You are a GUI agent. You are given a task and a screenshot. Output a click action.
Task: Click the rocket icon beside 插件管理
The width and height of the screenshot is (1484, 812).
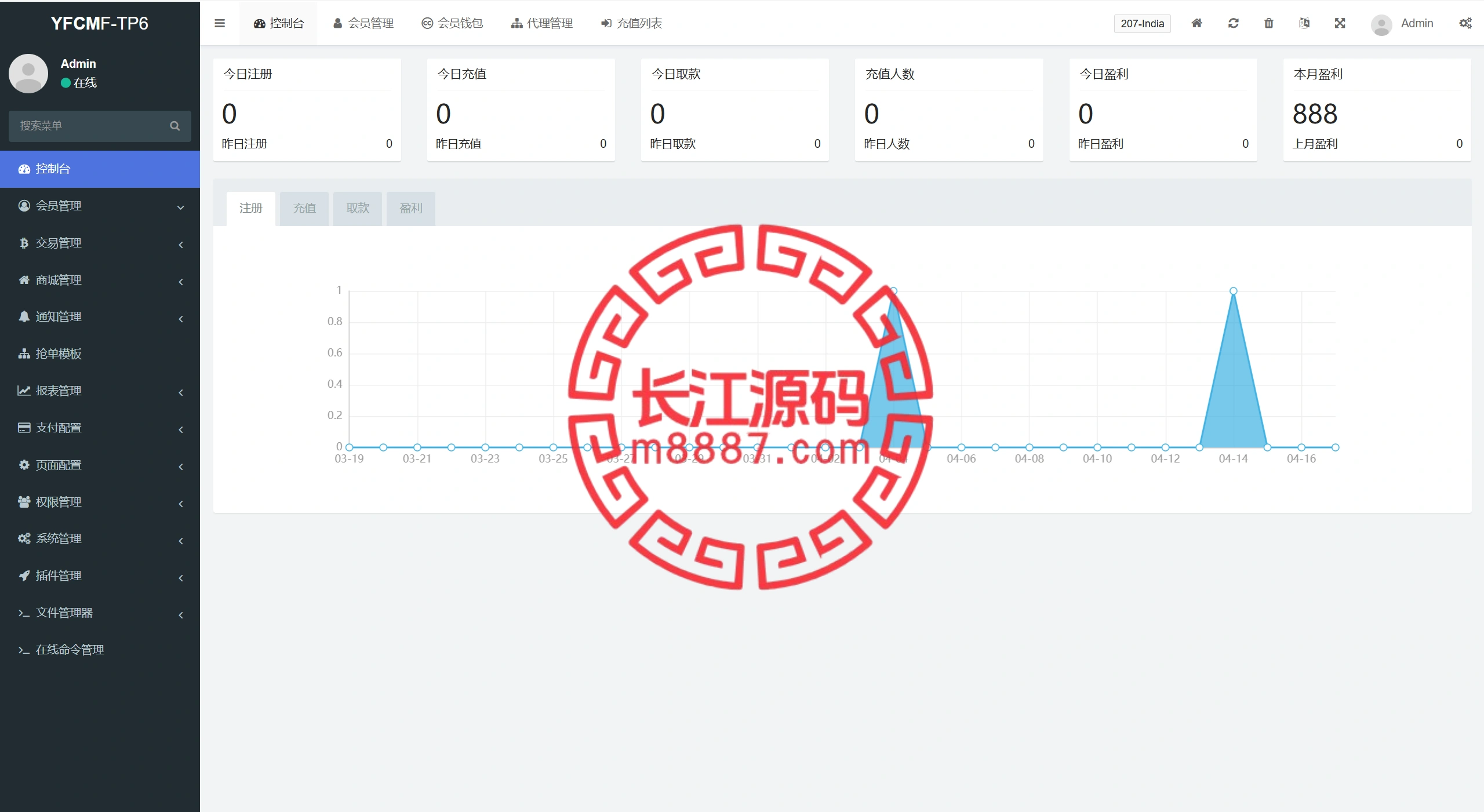(24, 576)
